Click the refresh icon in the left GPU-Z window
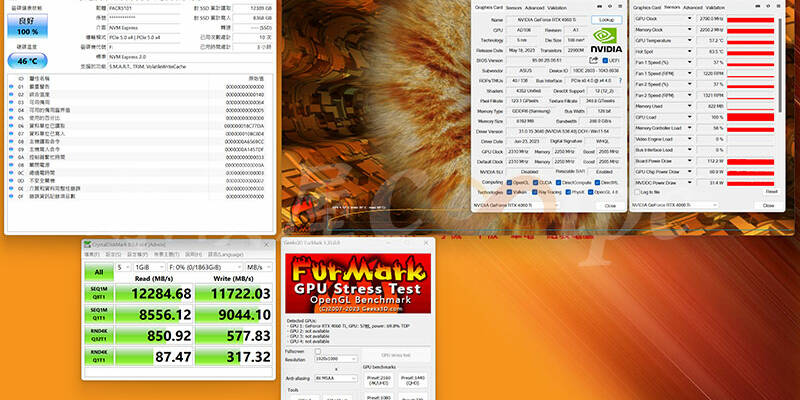Screen dimensions: 800x400 coord(610,7)
